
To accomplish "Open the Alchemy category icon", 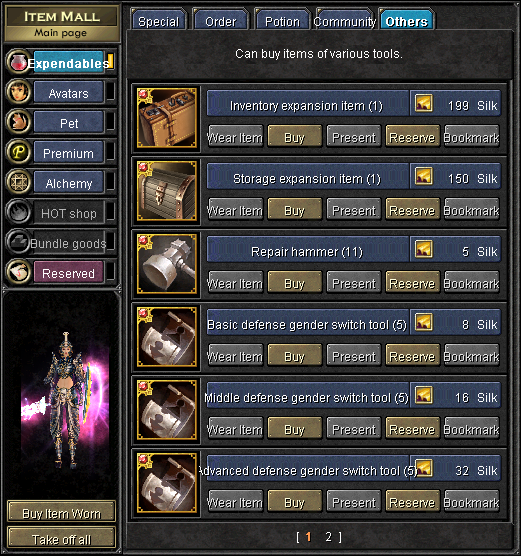I will pyautogui.click(x=18, y=182).
